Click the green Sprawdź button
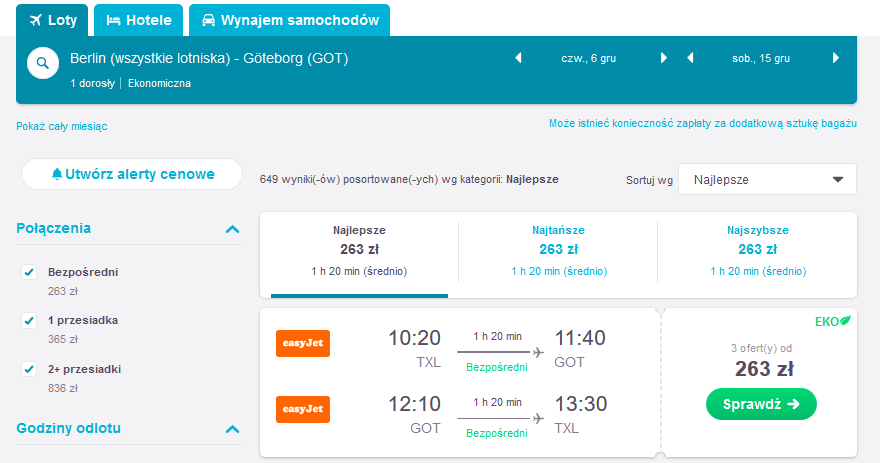Screen dimensions: 880x463 point(761,404)
